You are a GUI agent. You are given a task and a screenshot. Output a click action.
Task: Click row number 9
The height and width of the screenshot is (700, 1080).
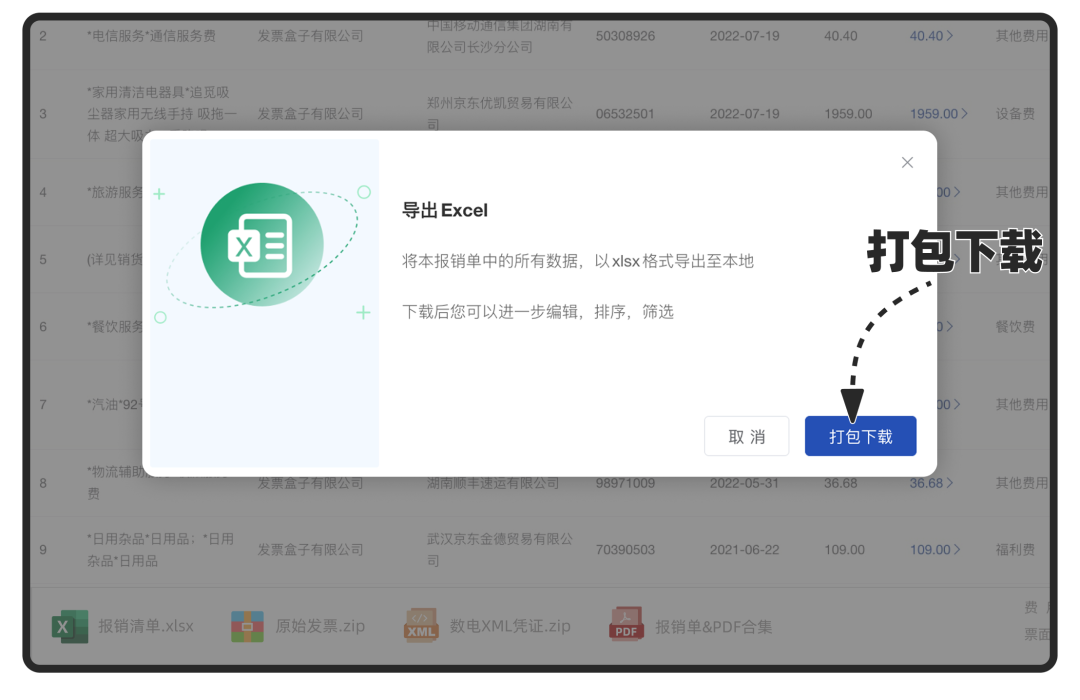coord(43,550)
